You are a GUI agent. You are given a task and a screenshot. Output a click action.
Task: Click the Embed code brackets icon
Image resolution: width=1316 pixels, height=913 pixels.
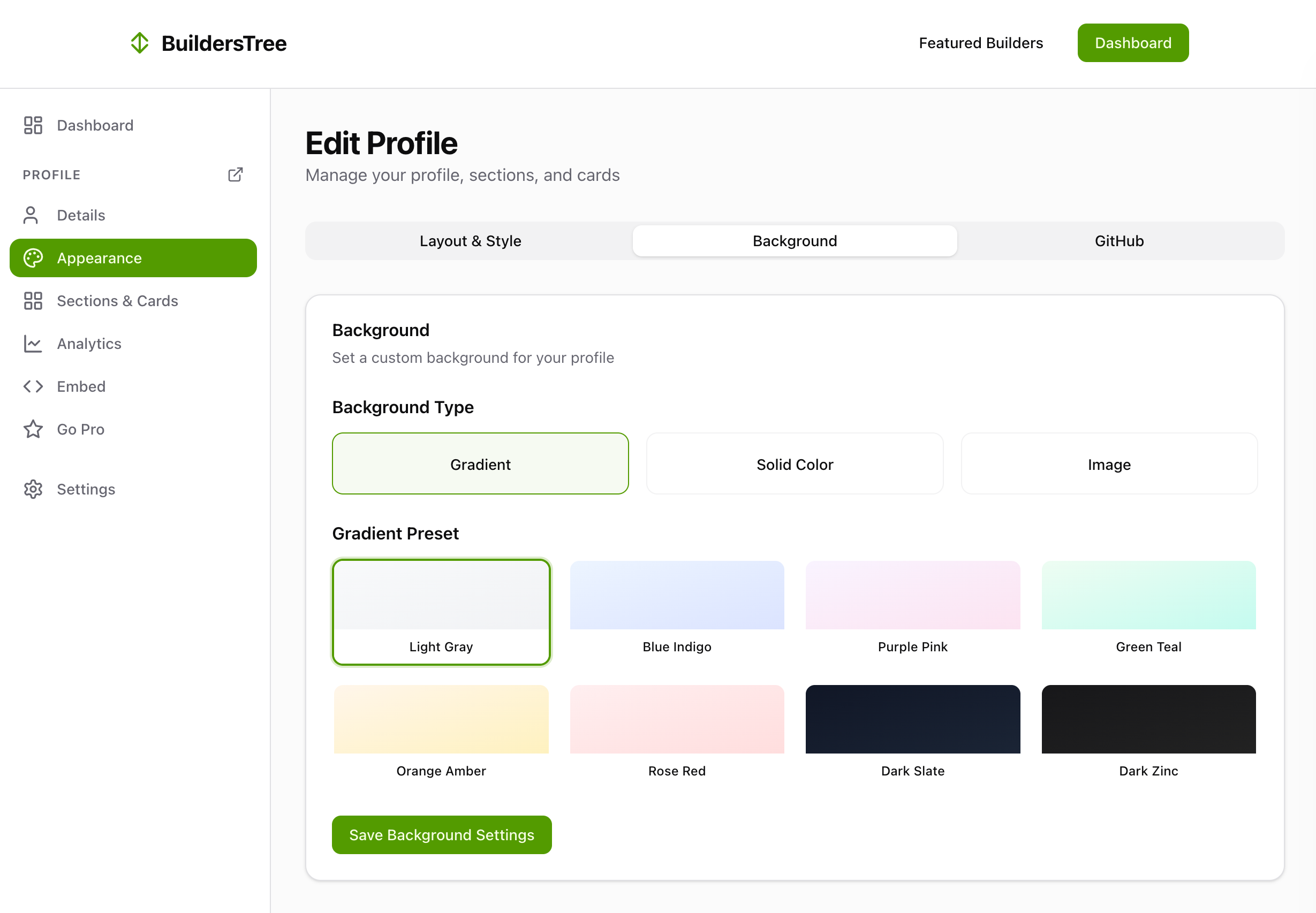[33, 387]
